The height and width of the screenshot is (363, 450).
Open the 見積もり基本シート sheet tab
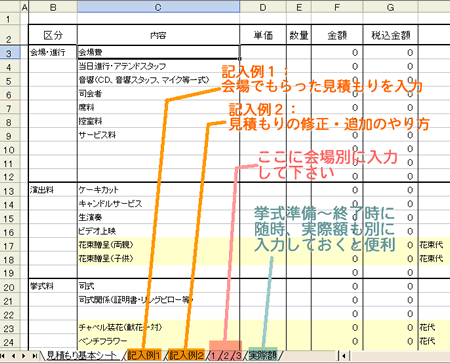[81, 355]
